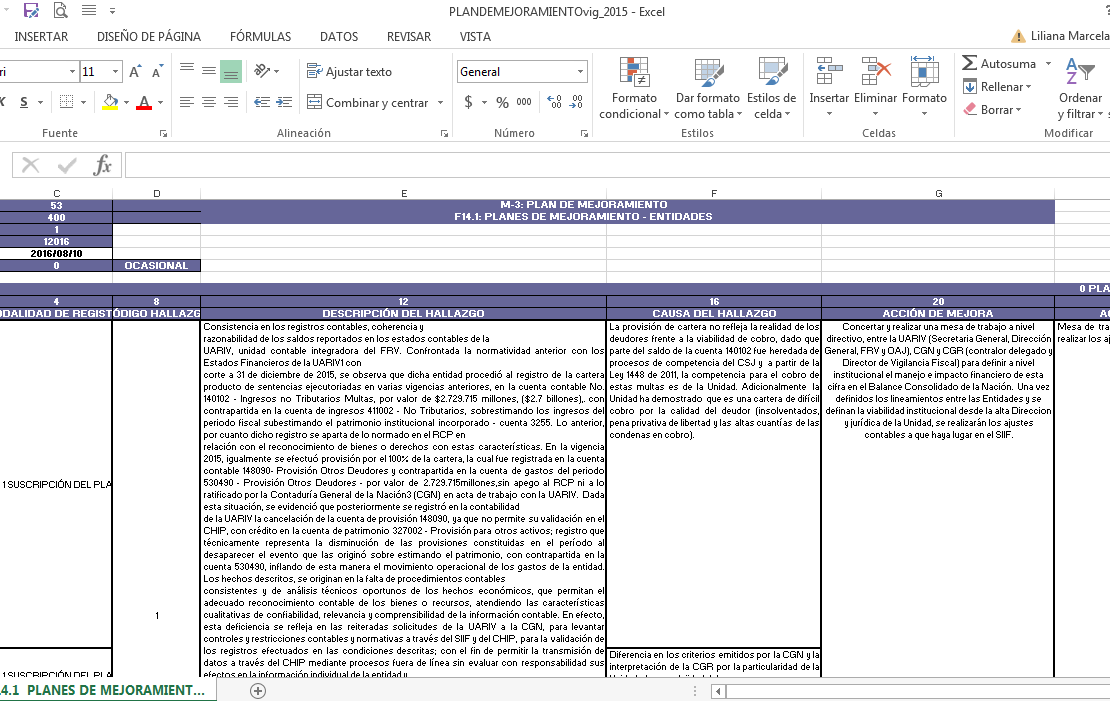Open the Formato cells menu
Image resolution: width=1110 pixels, height=701 pixels.
coord(924,88)
